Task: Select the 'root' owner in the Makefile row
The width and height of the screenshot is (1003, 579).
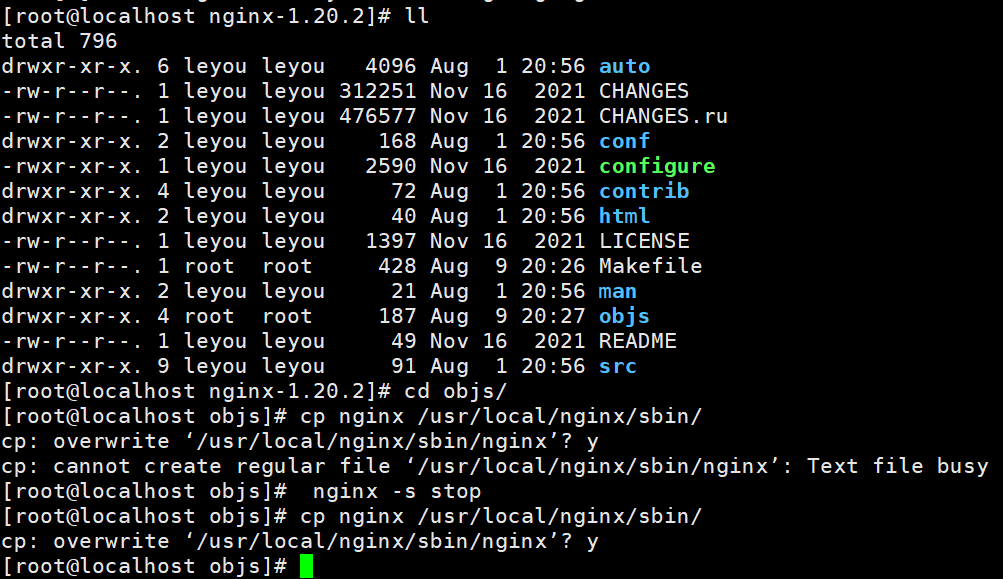Action: (x=209, y=266)
